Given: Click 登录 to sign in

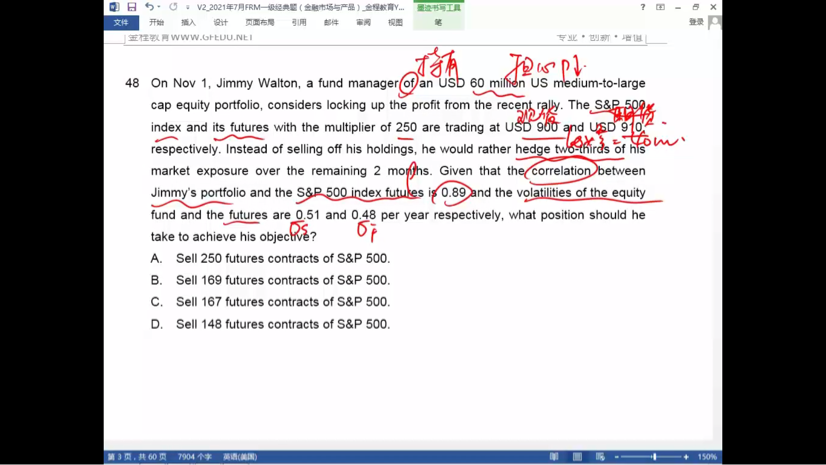Looking at the screenshot, I should [696, 22].
